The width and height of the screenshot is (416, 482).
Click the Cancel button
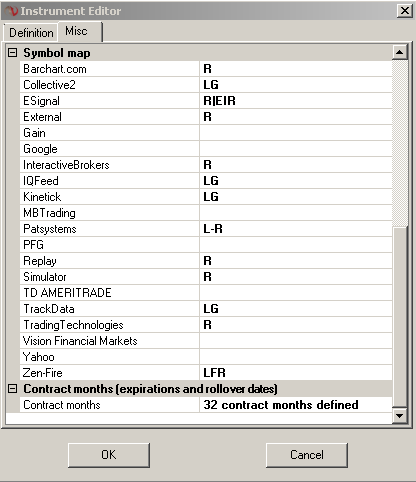tap(307, 455)
